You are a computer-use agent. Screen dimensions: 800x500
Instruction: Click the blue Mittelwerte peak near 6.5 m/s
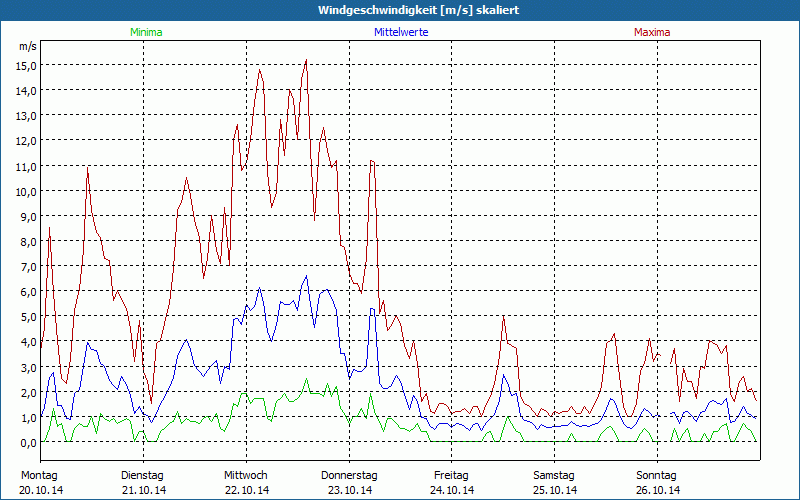tap(307, 276)
